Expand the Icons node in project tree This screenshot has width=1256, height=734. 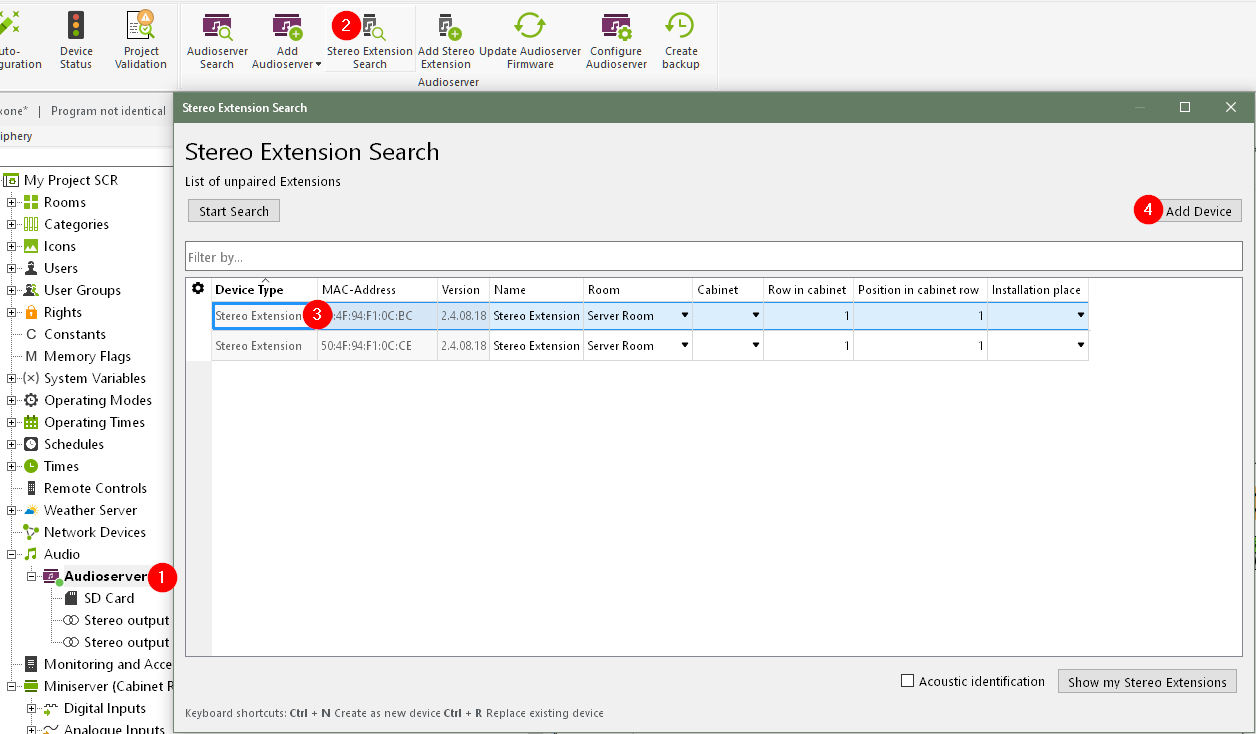coord(12,246)
